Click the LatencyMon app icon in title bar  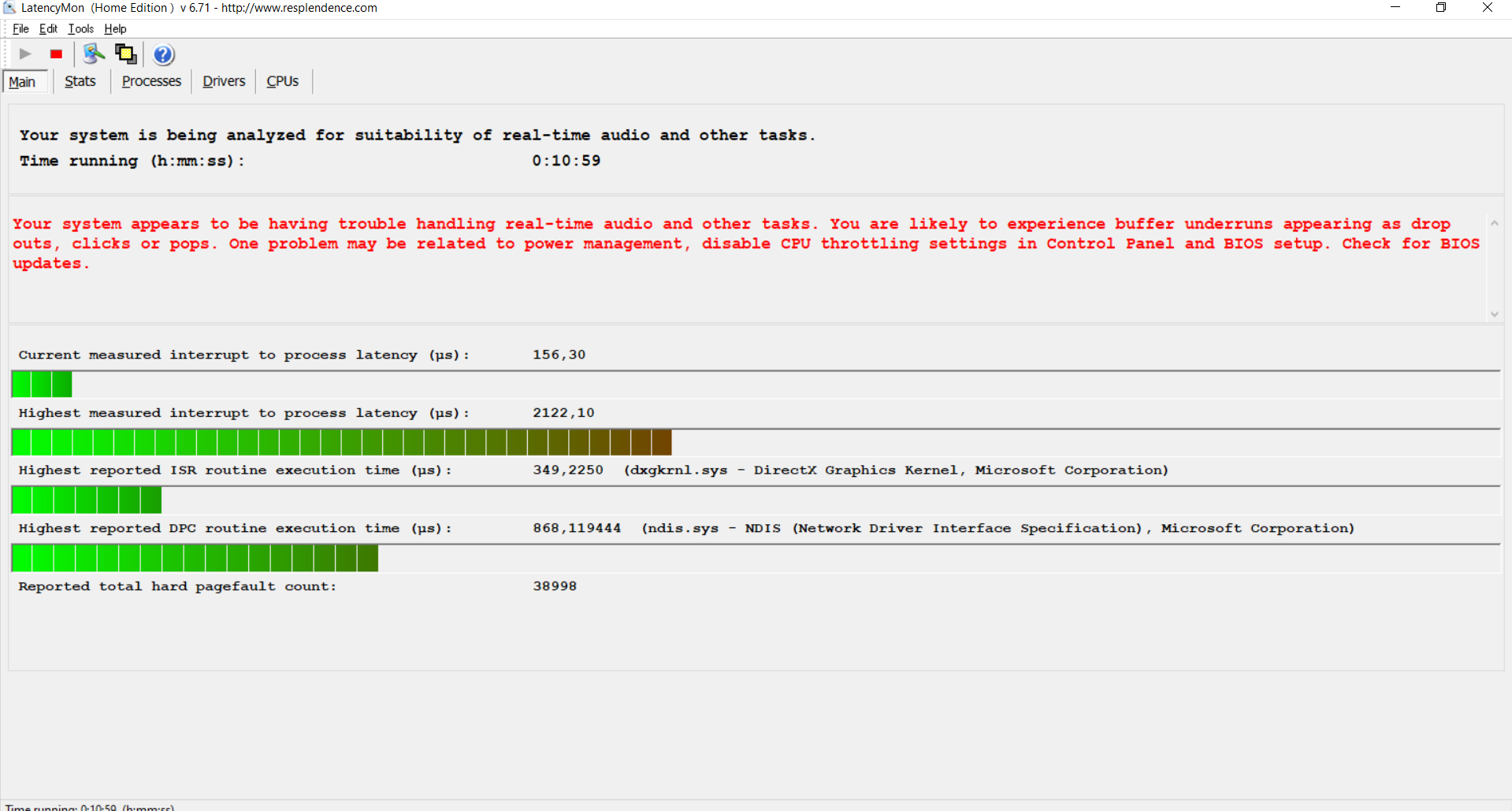(x=9, y=8)
